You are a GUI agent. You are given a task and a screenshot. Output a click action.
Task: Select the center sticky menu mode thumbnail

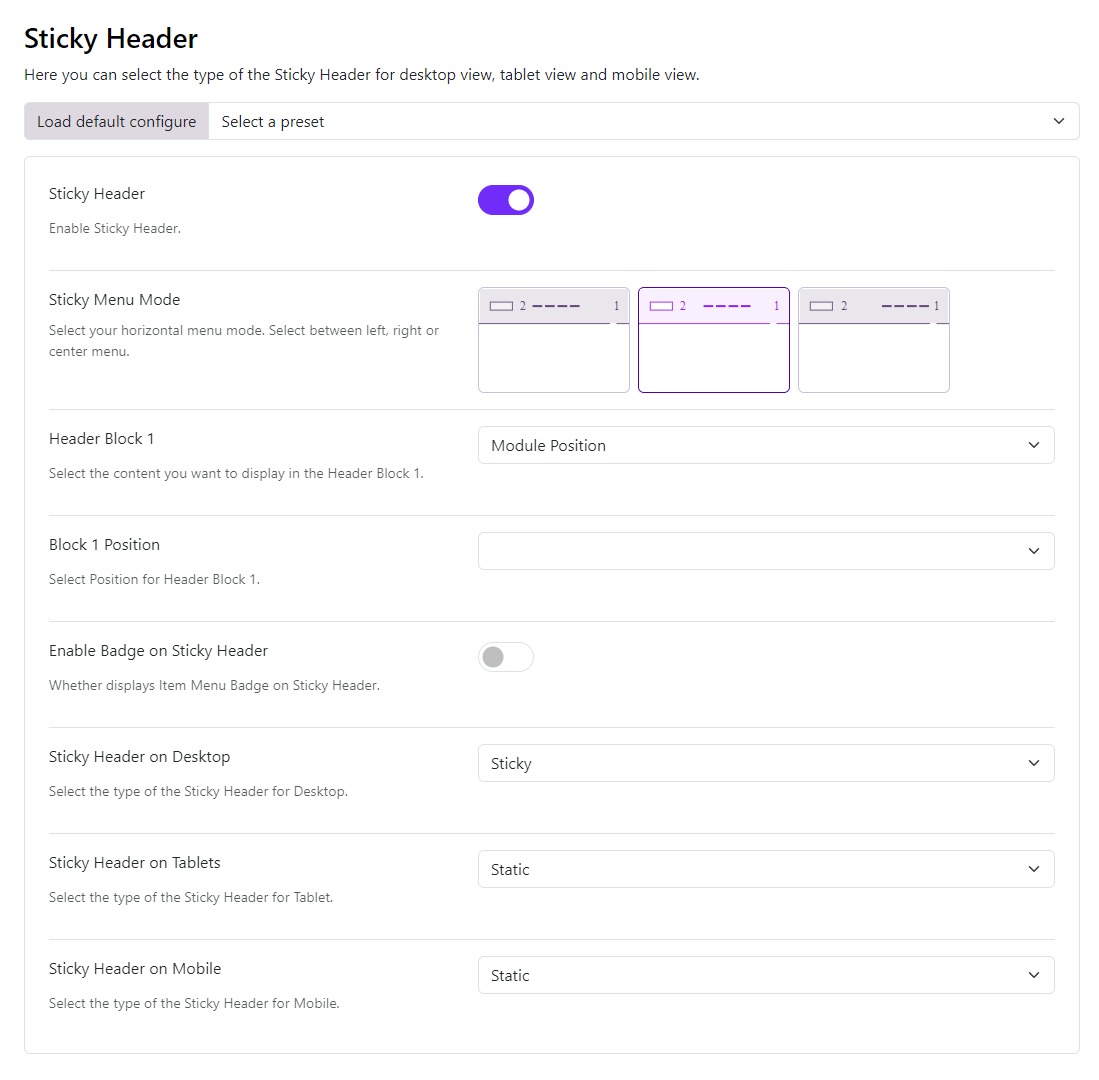(714, 340)
